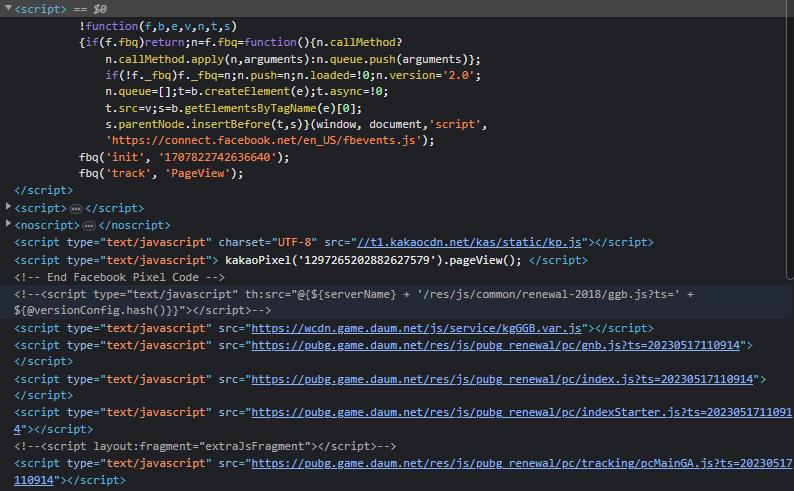Click the n.version='2.0' code line
Image resolution: width=794 pixels, height=491 pixels.
coord(293,75)
